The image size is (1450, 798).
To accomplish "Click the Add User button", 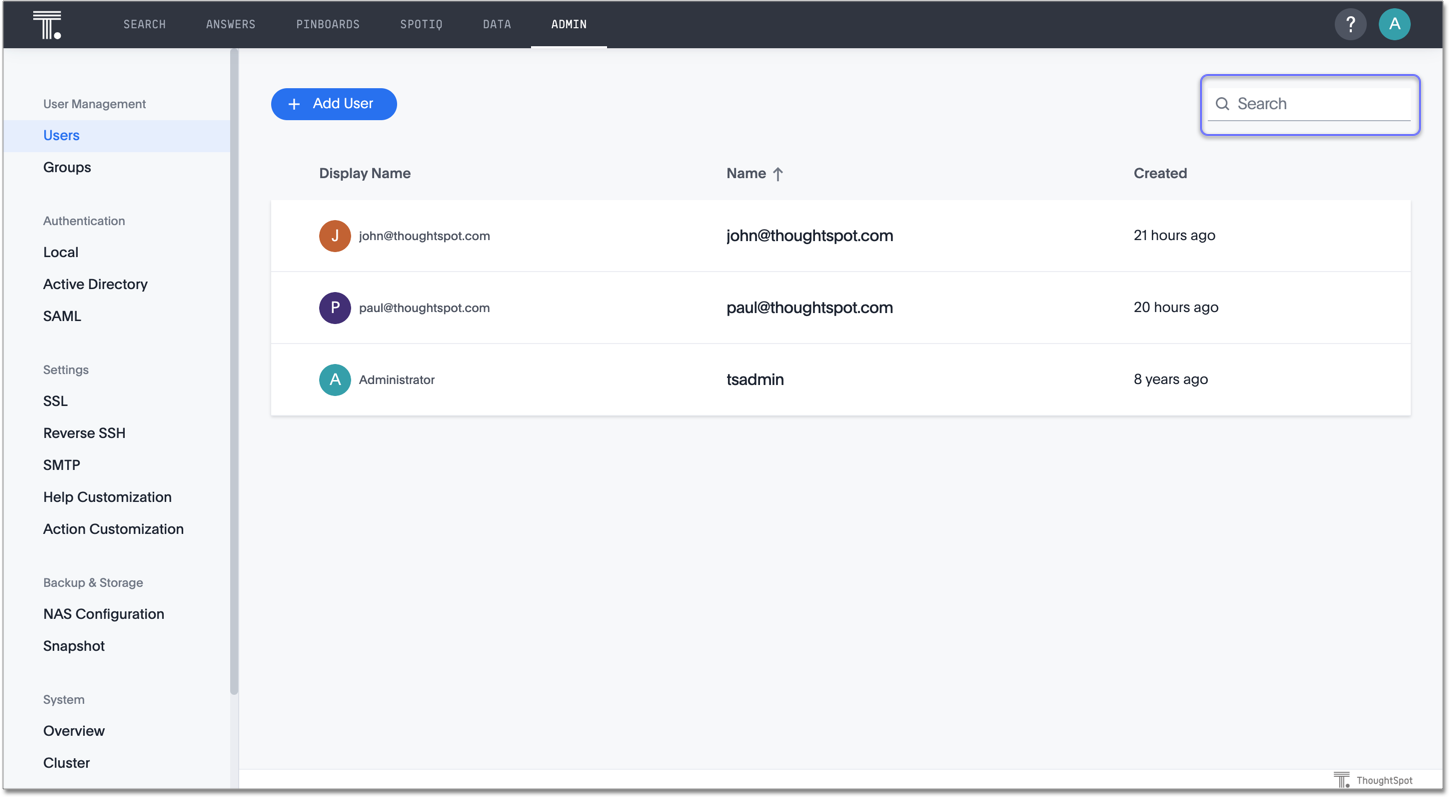I will (334, 104).
